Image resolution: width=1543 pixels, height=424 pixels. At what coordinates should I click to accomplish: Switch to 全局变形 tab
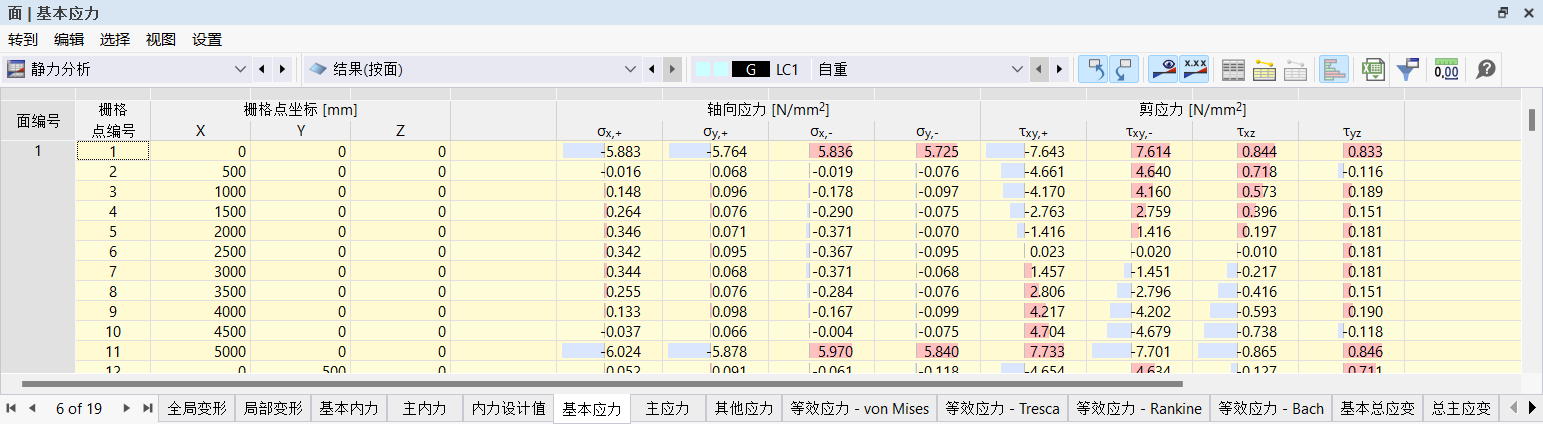click(197, 408)
